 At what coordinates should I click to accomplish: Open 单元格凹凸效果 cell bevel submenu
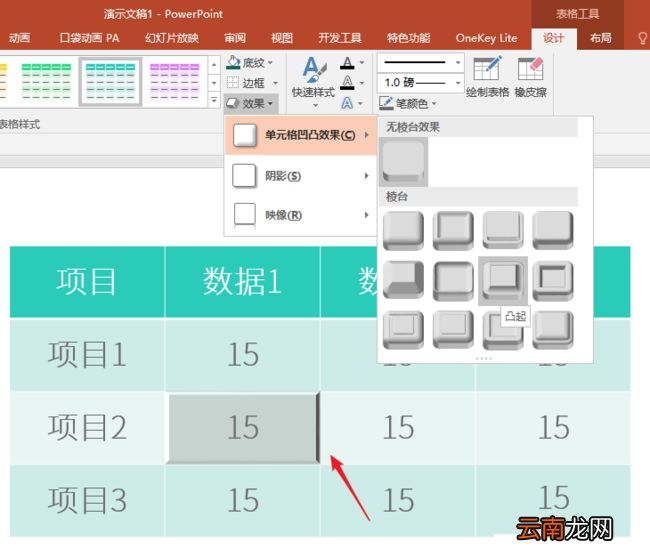pos(301,135)
